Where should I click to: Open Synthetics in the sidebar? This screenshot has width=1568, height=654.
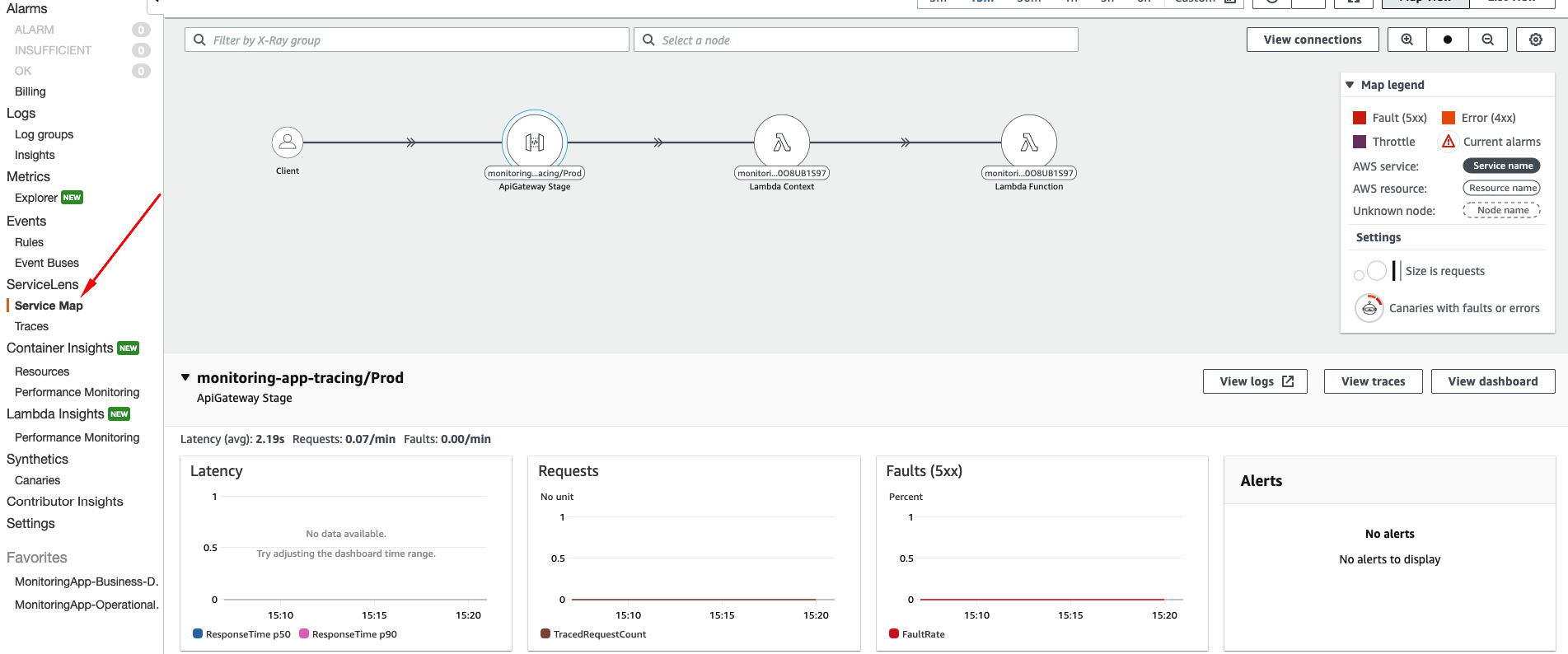coord(38,459)
